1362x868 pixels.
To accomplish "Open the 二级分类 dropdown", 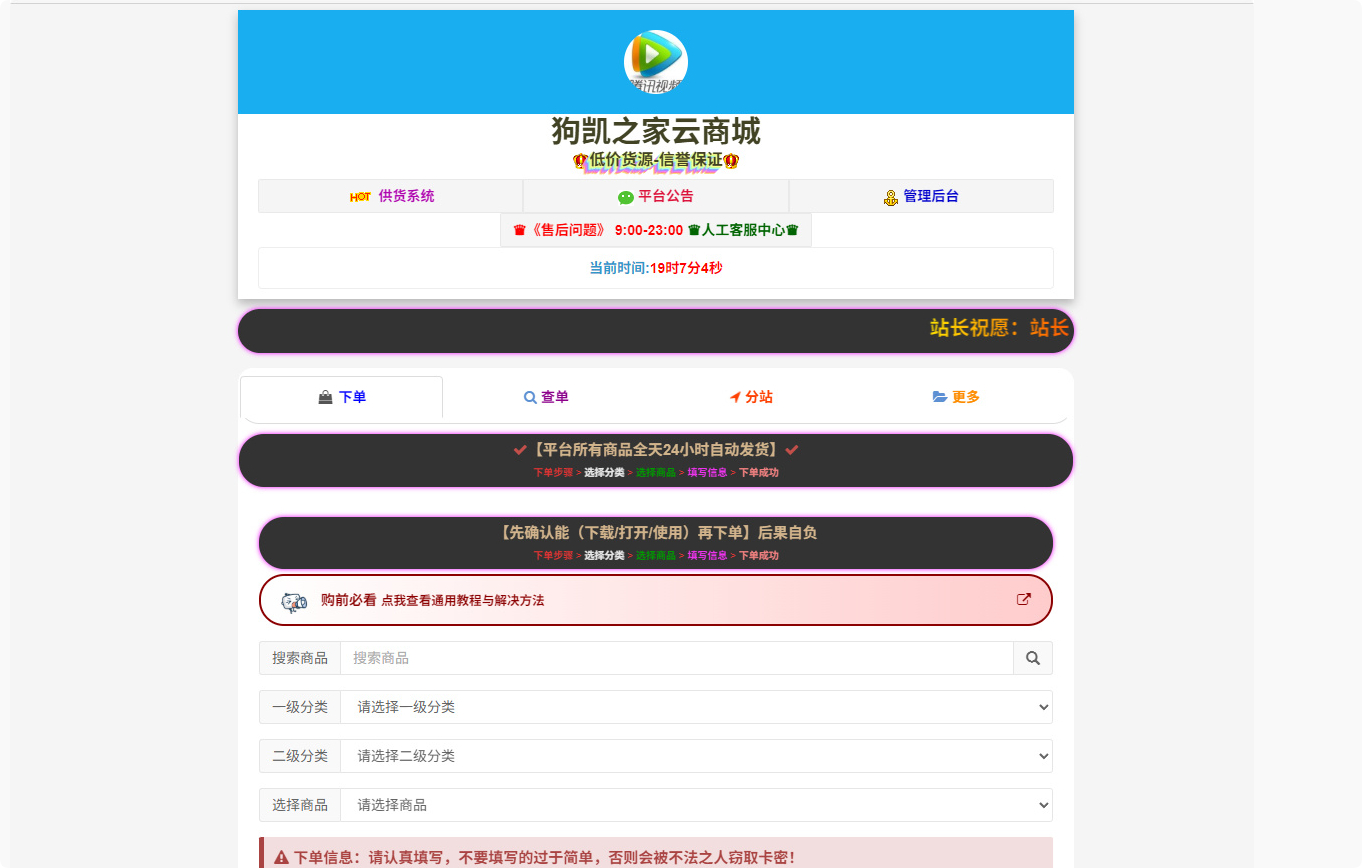I will coord(696,756).
